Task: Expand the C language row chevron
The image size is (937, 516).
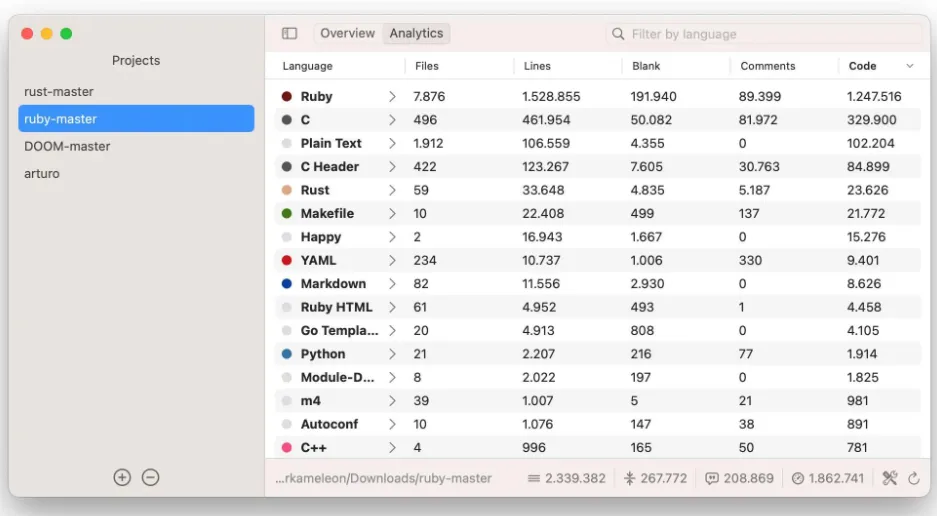Action: point(392,120)
